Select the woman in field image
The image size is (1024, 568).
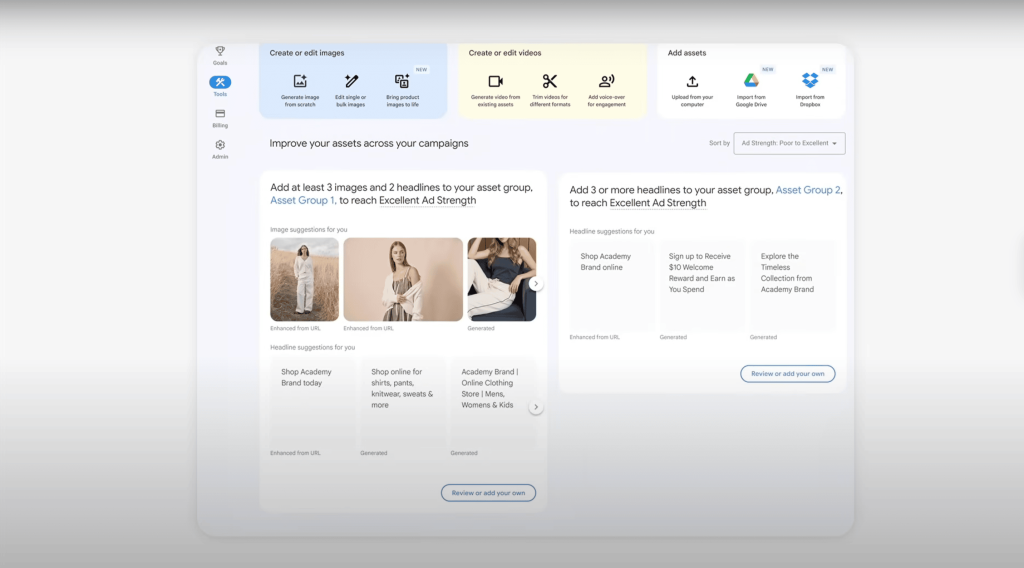304,279
